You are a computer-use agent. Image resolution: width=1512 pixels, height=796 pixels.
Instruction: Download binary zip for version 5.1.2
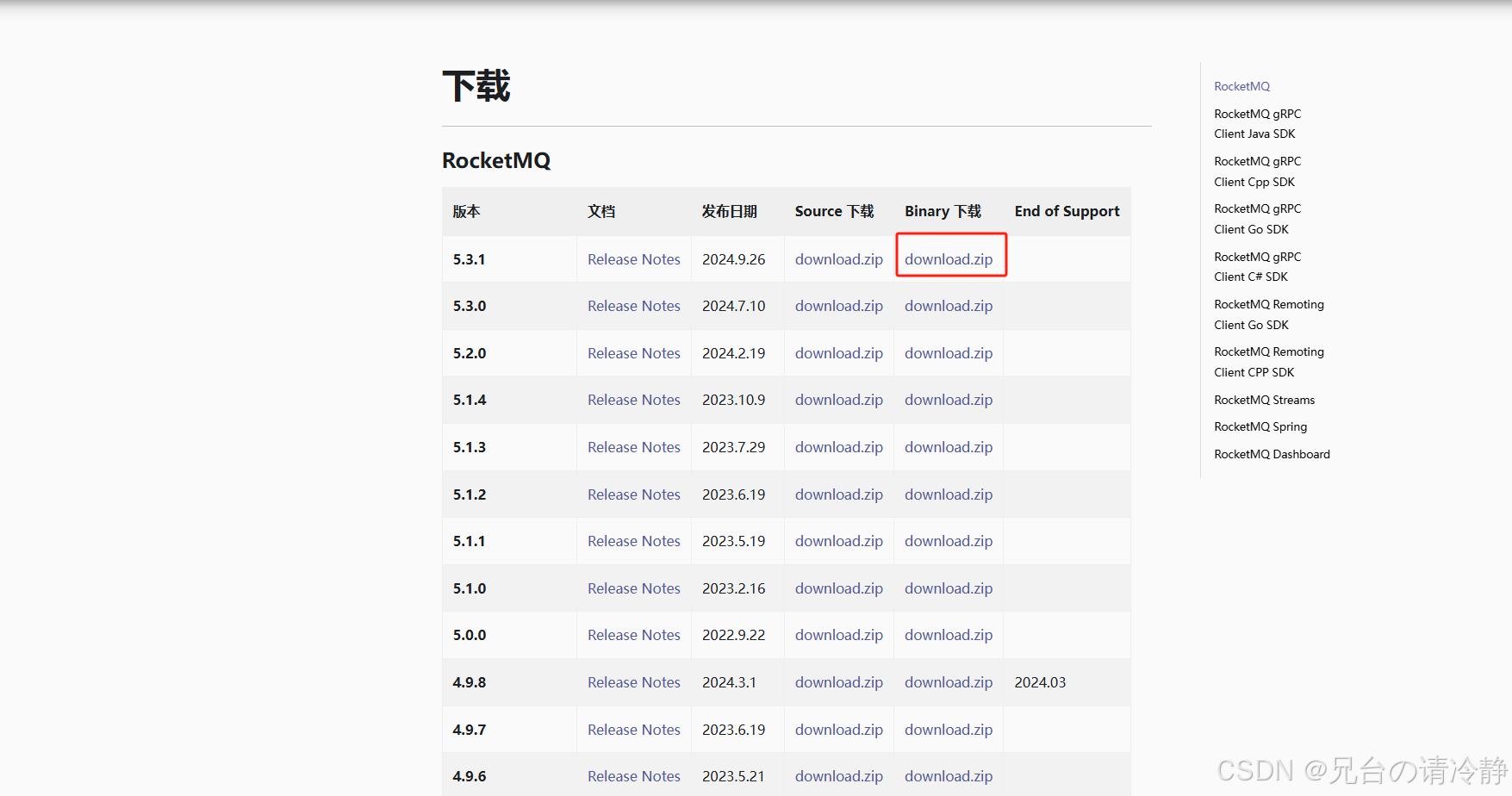click(949, 494)
